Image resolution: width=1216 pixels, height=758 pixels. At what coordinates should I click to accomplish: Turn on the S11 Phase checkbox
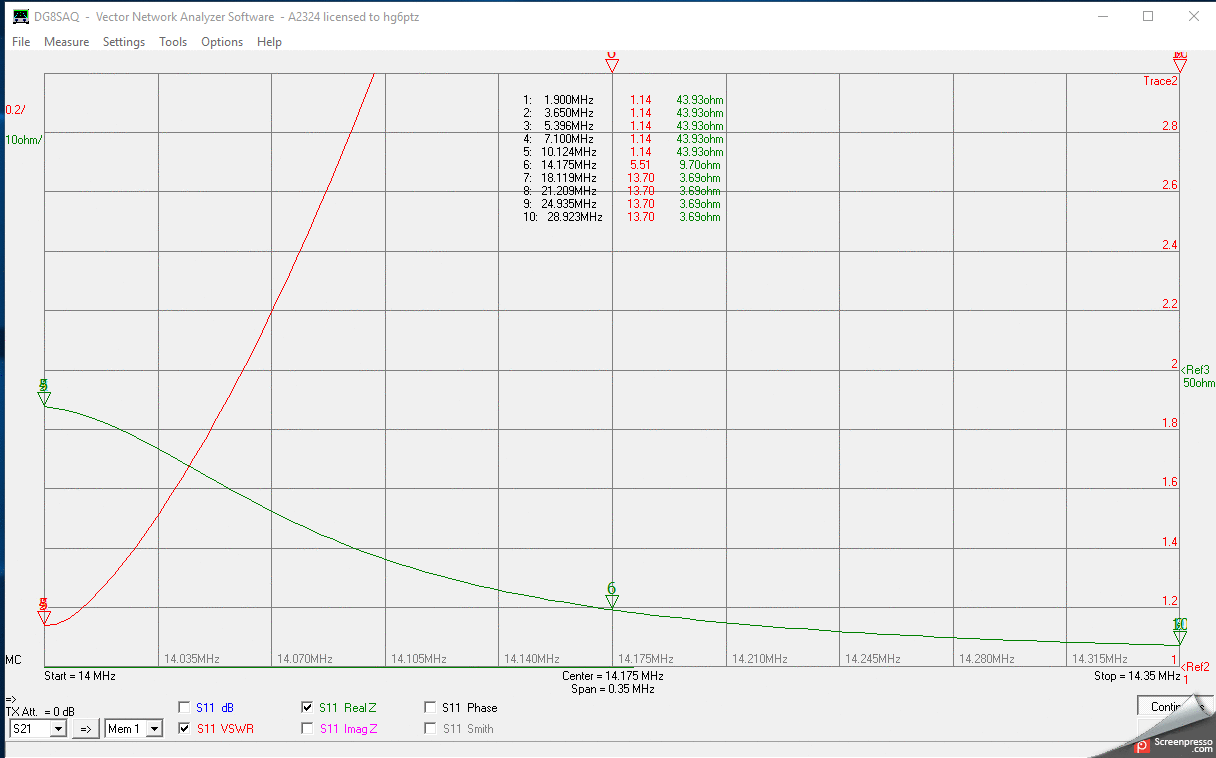tap(430, 708)
